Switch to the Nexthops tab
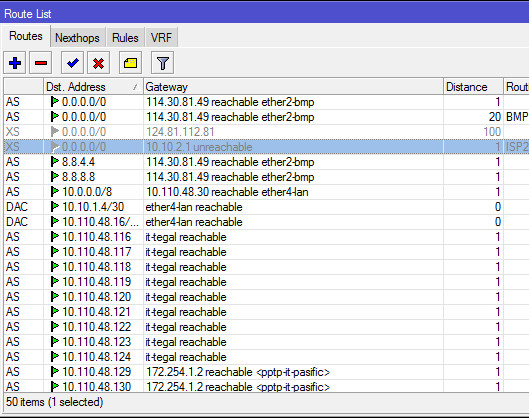 (x=77, y=37)
